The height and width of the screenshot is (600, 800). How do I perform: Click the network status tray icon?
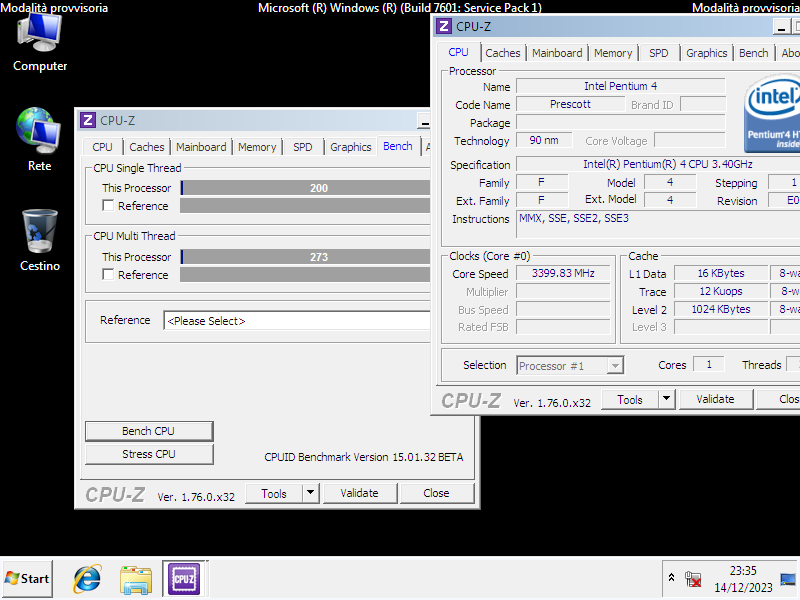coord(693,578)
